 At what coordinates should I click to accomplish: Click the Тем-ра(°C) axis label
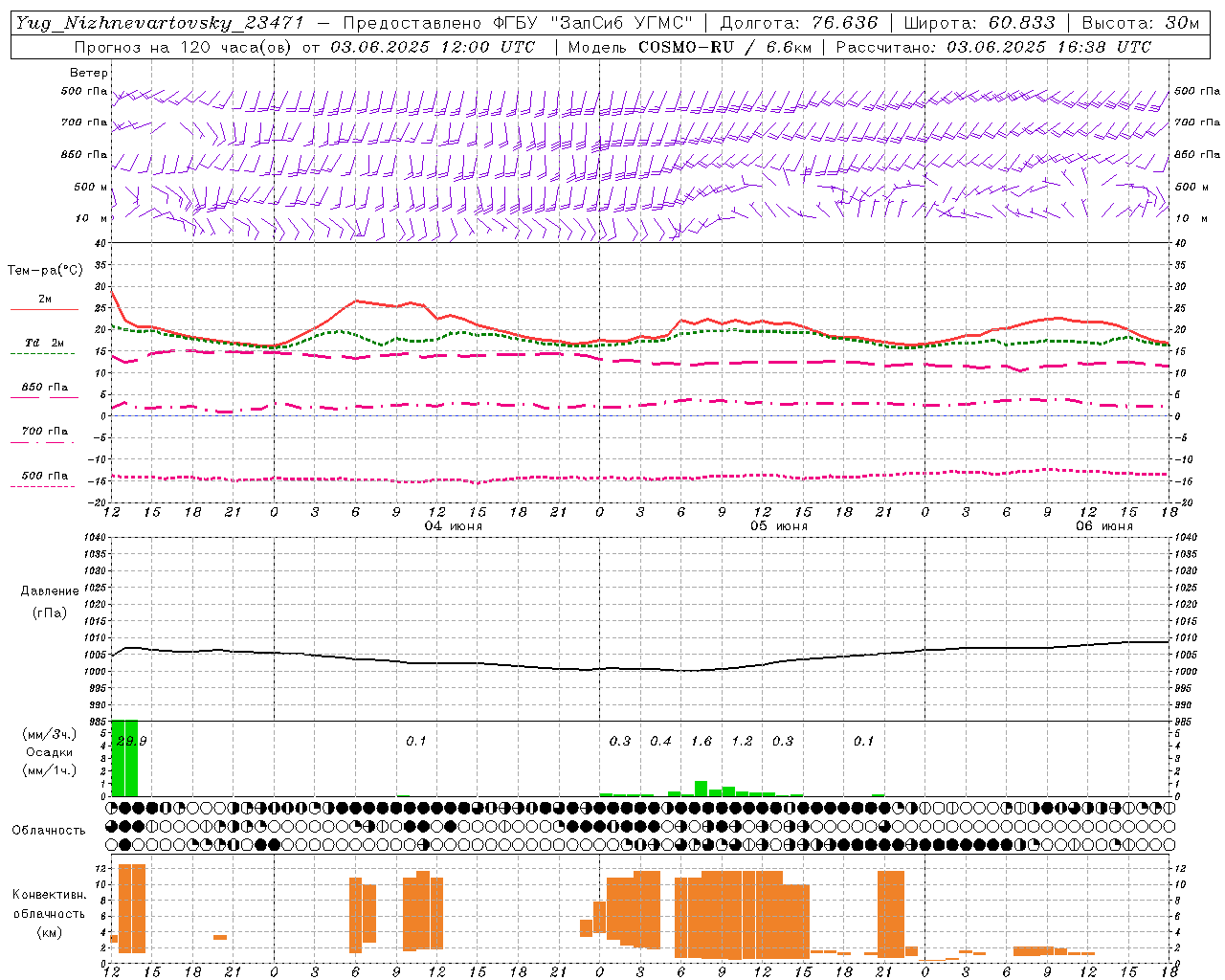coord(45,271)
